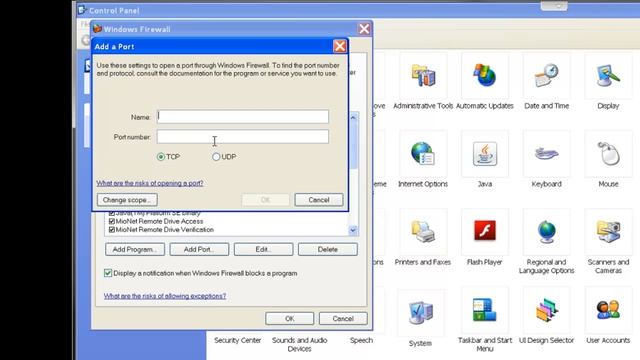
Task: Click Sounds and Audio Devices label
Action: click(299, 344)
